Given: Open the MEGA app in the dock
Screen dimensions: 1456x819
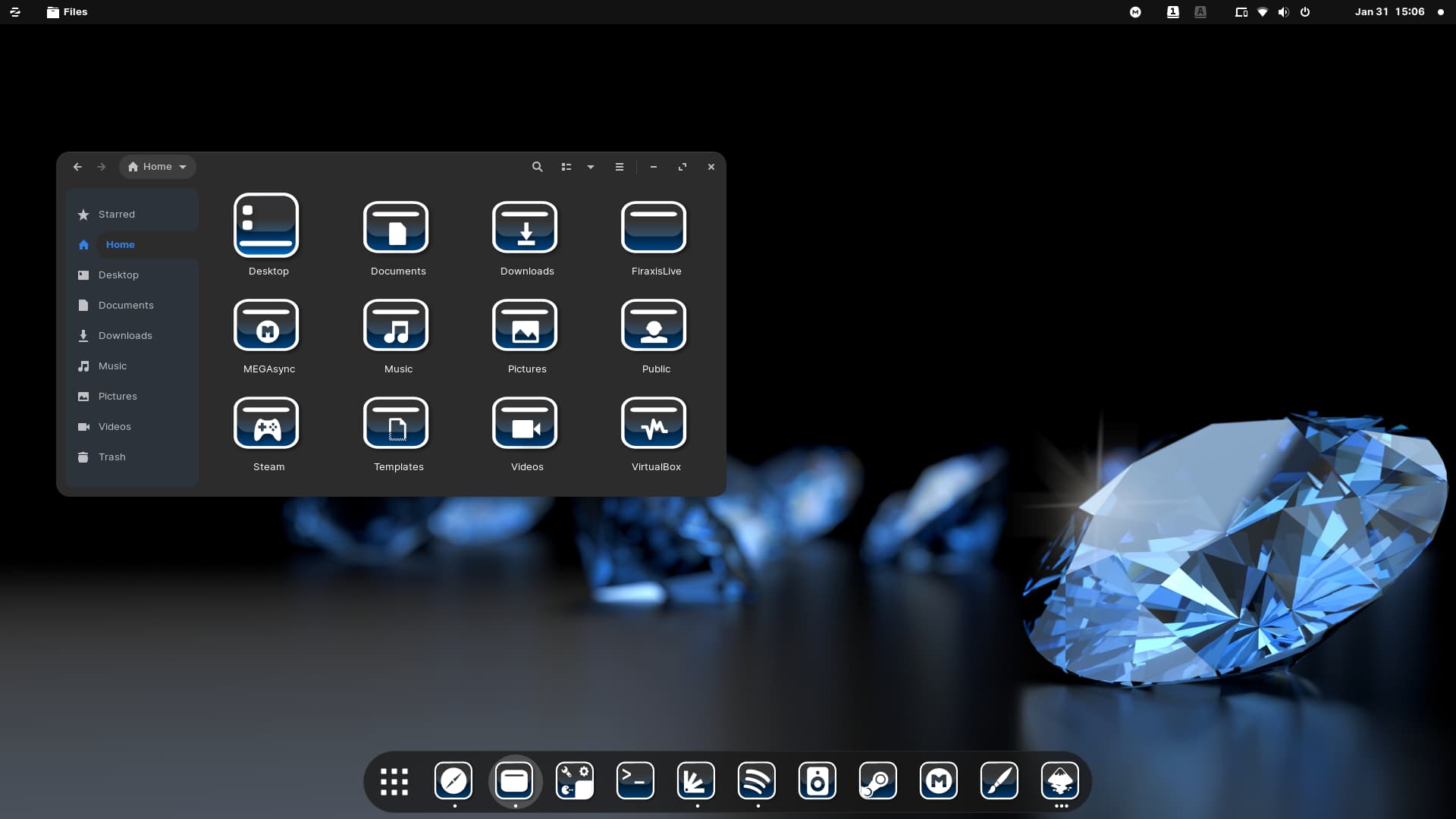Looking at the screenshot, I should tap(939, 781).
